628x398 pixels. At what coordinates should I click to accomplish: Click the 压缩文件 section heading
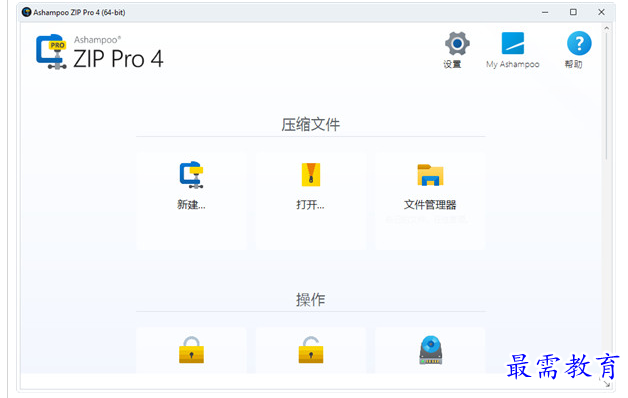coord(310,125)
